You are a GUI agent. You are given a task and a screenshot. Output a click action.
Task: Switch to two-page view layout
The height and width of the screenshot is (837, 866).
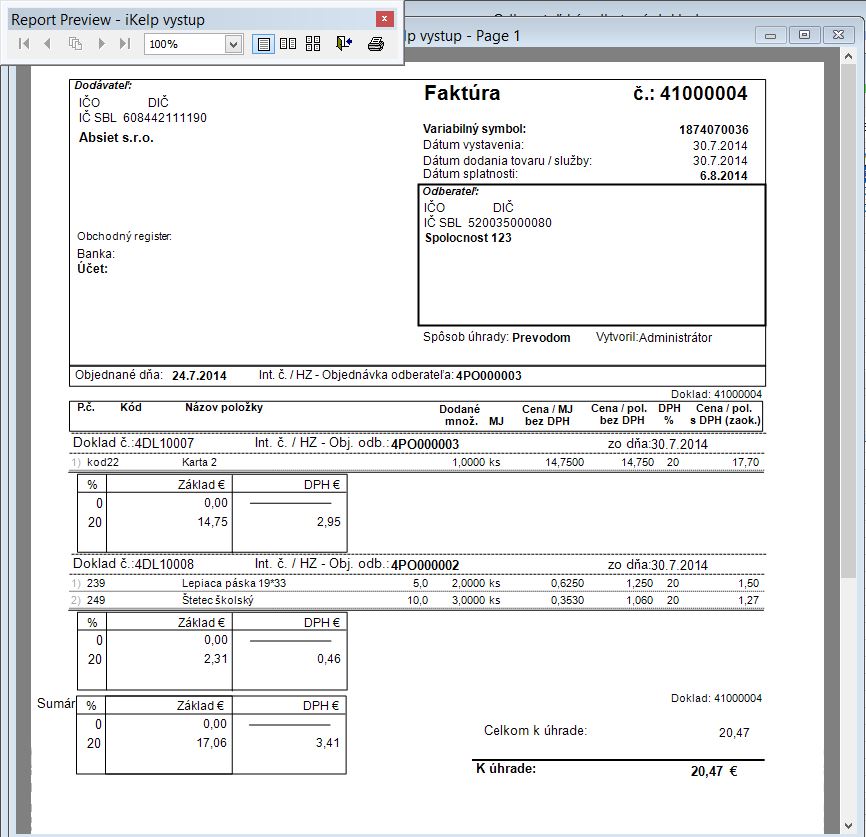(288, 44)
